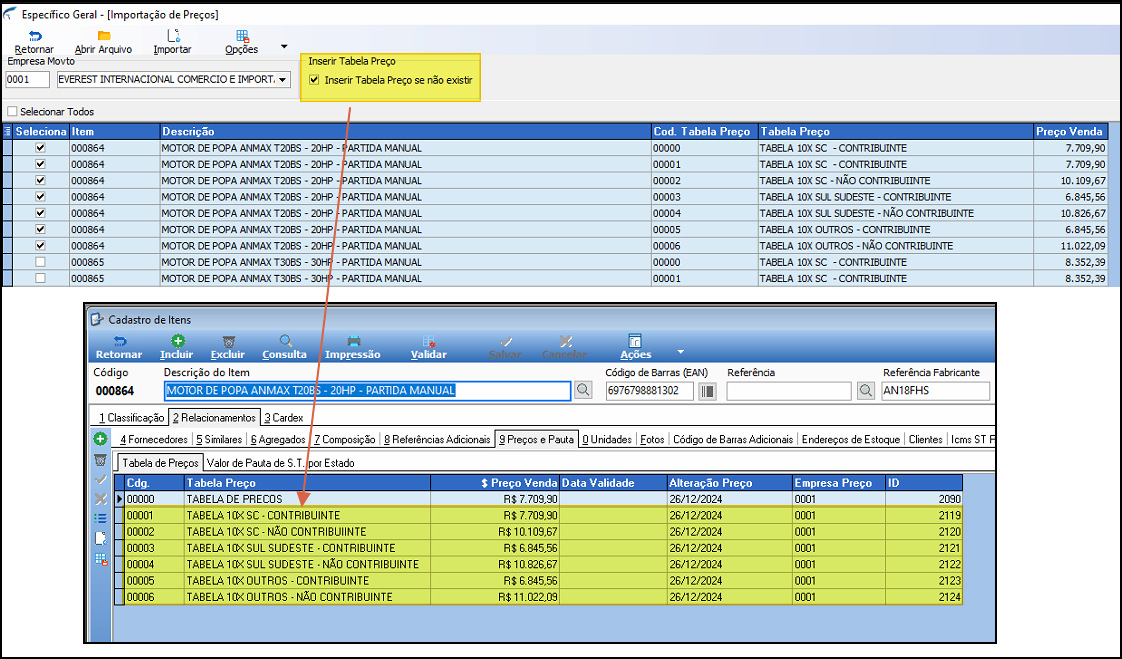
Task: Click the Empresa Preço column header
Action: click(839, 483)
